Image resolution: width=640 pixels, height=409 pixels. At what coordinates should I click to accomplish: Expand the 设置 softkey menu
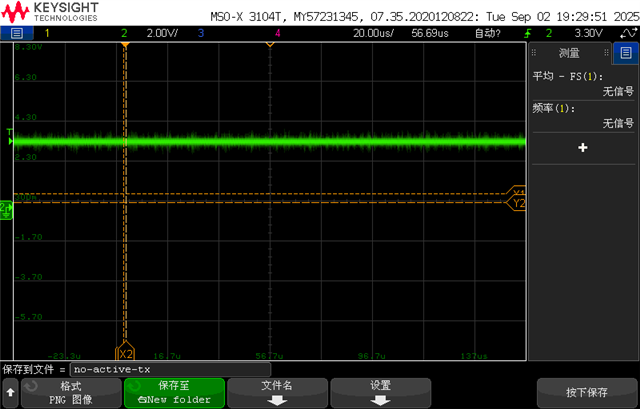click(380, 393)
